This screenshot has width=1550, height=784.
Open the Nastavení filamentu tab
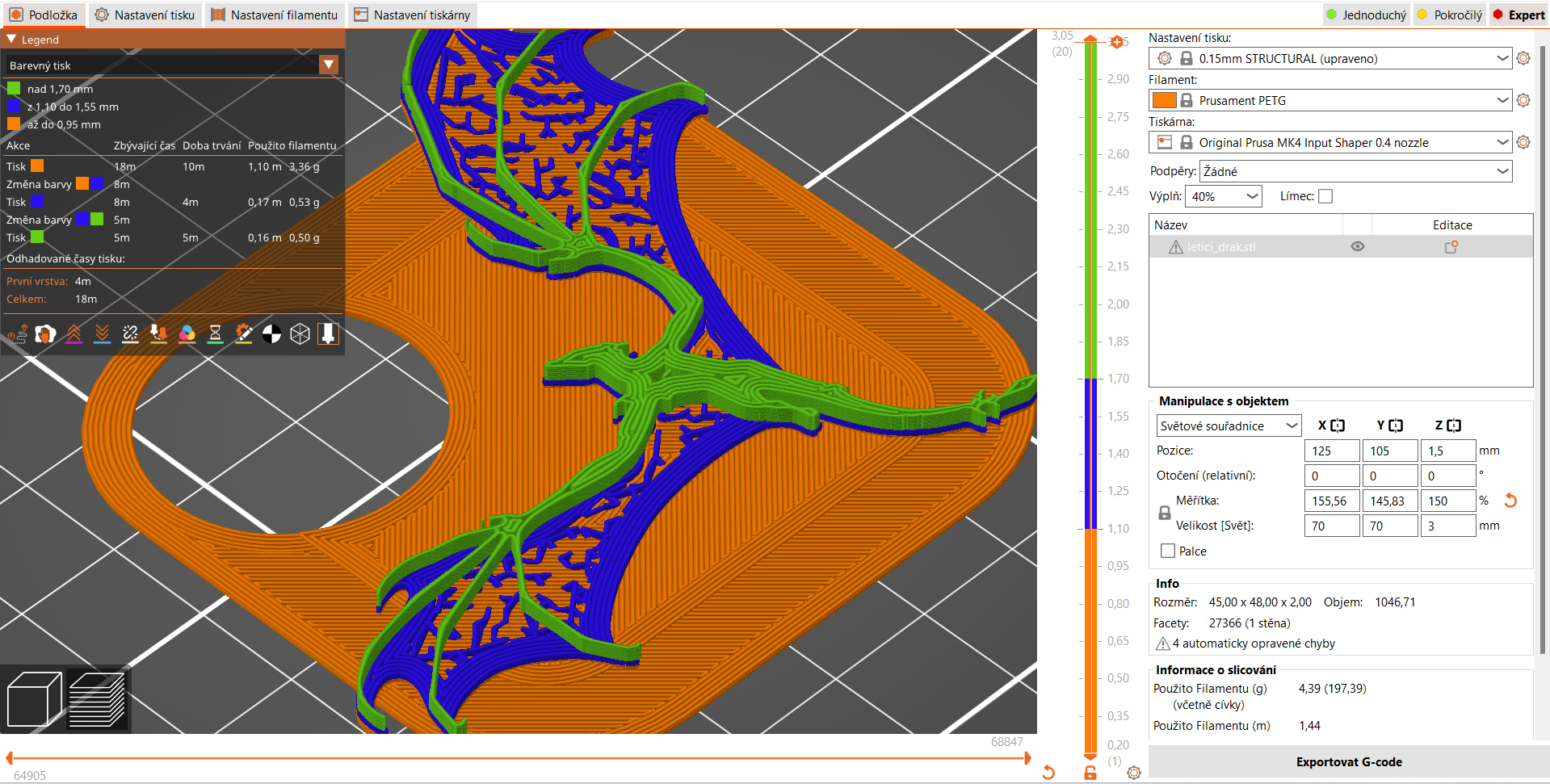click(275, 15)
